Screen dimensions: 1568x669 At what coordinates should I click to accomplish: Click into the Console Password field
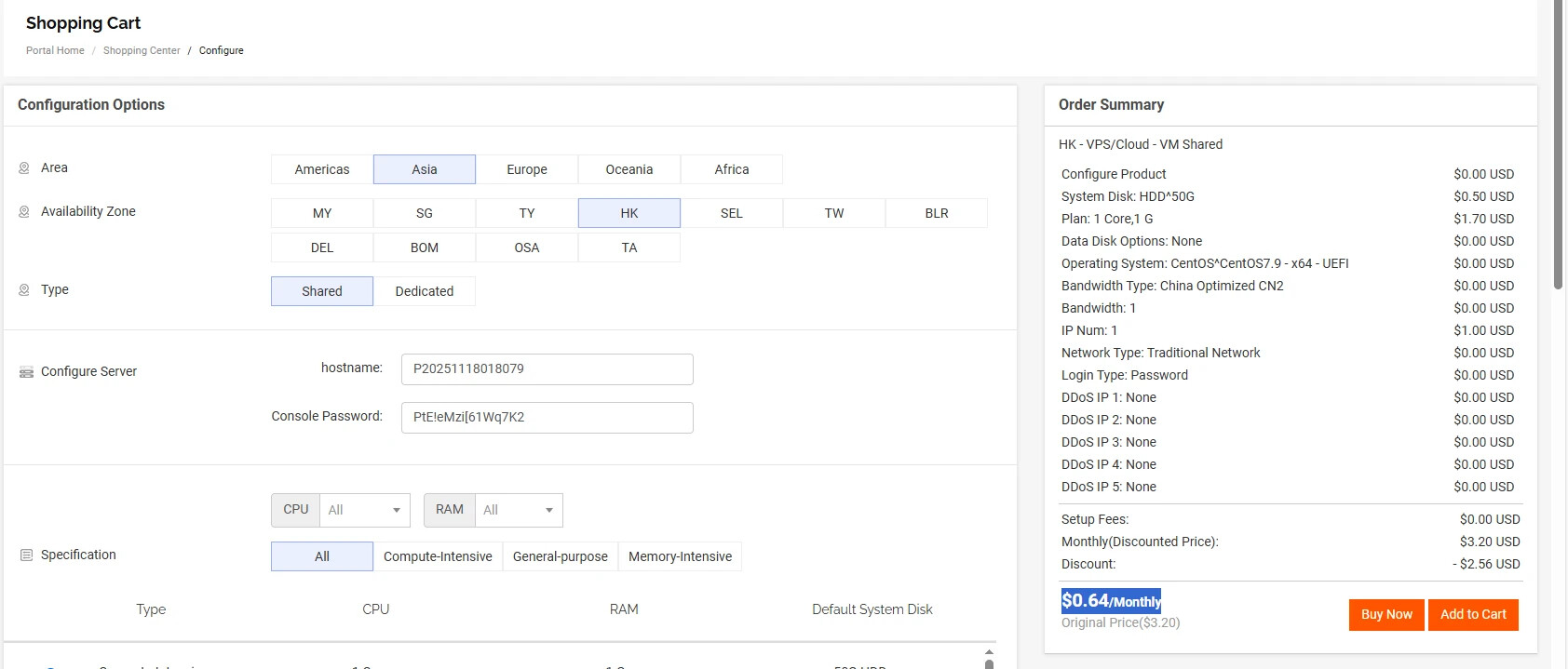[547, 418]
